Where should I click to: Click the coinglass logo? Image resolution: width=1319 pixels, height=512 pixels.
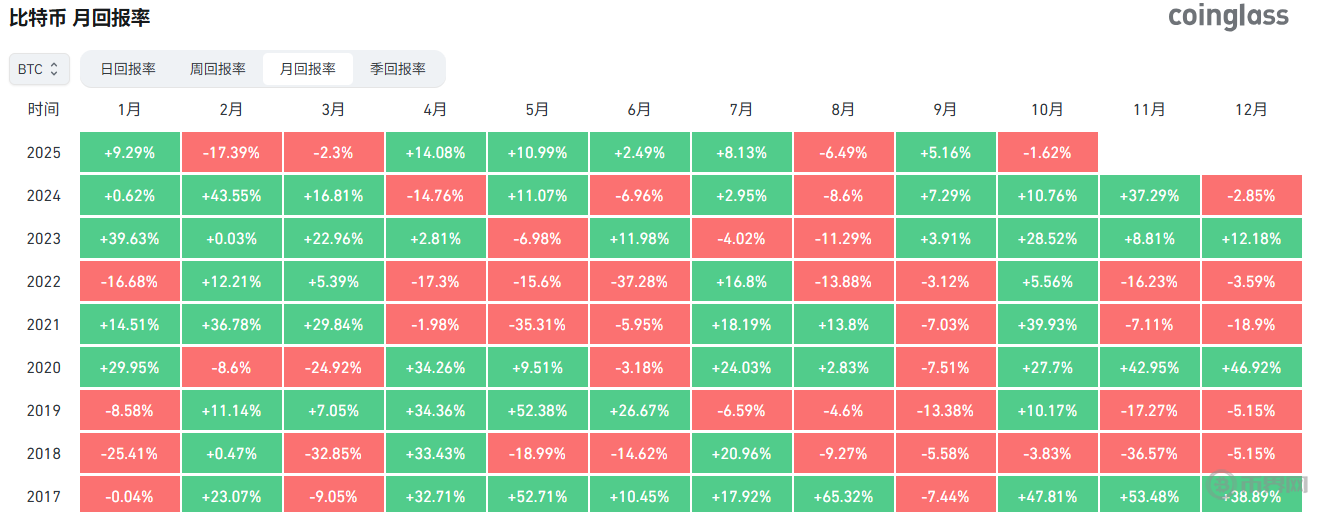click(x=1229, y=17)
